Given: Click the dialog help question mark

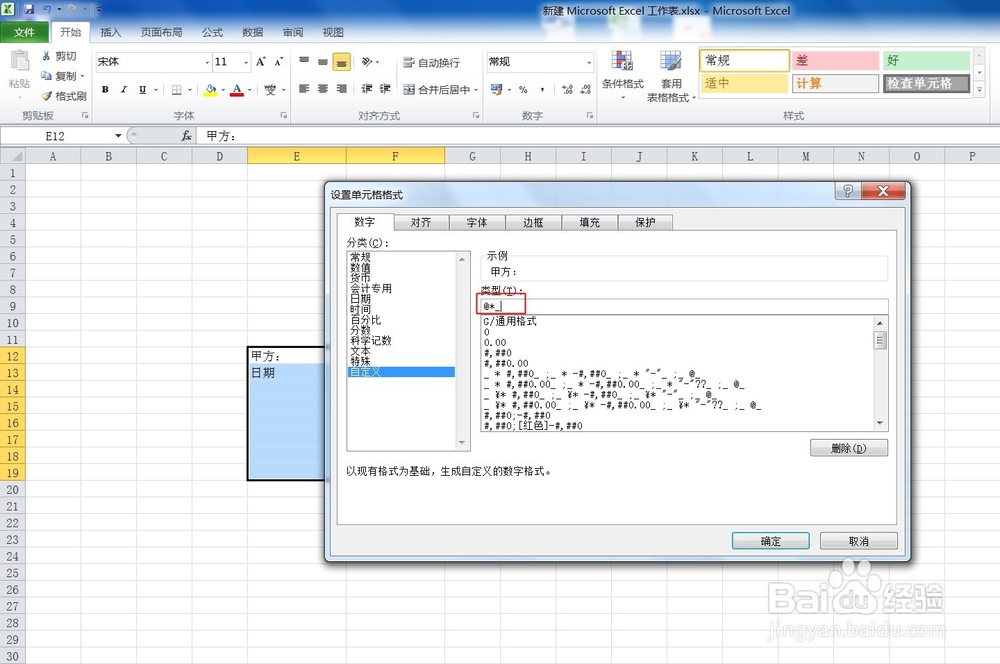Looking at the screenshot, I should (x=848, y=191).
